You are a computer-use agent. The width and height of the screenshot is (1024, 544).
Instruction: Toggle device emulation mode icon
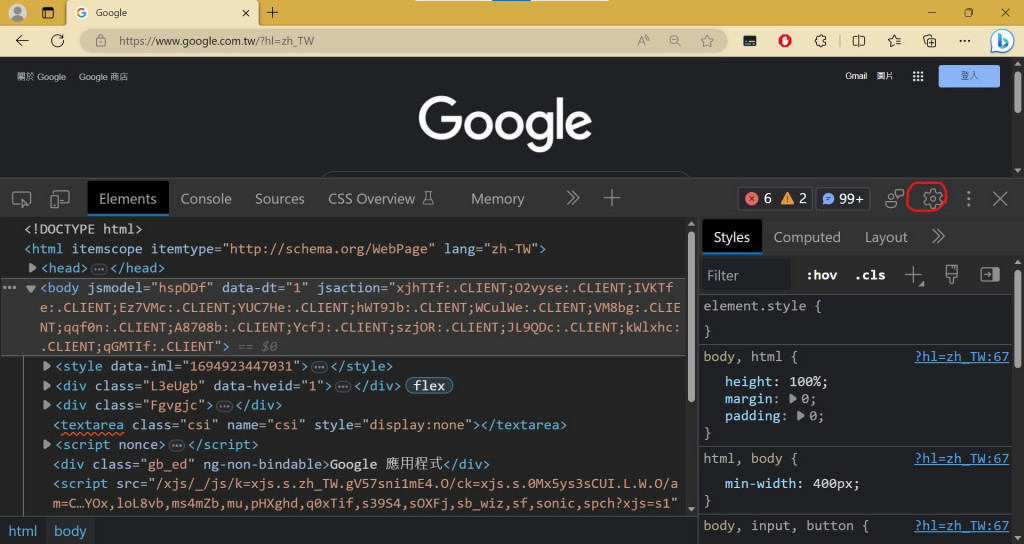(59, 199)
